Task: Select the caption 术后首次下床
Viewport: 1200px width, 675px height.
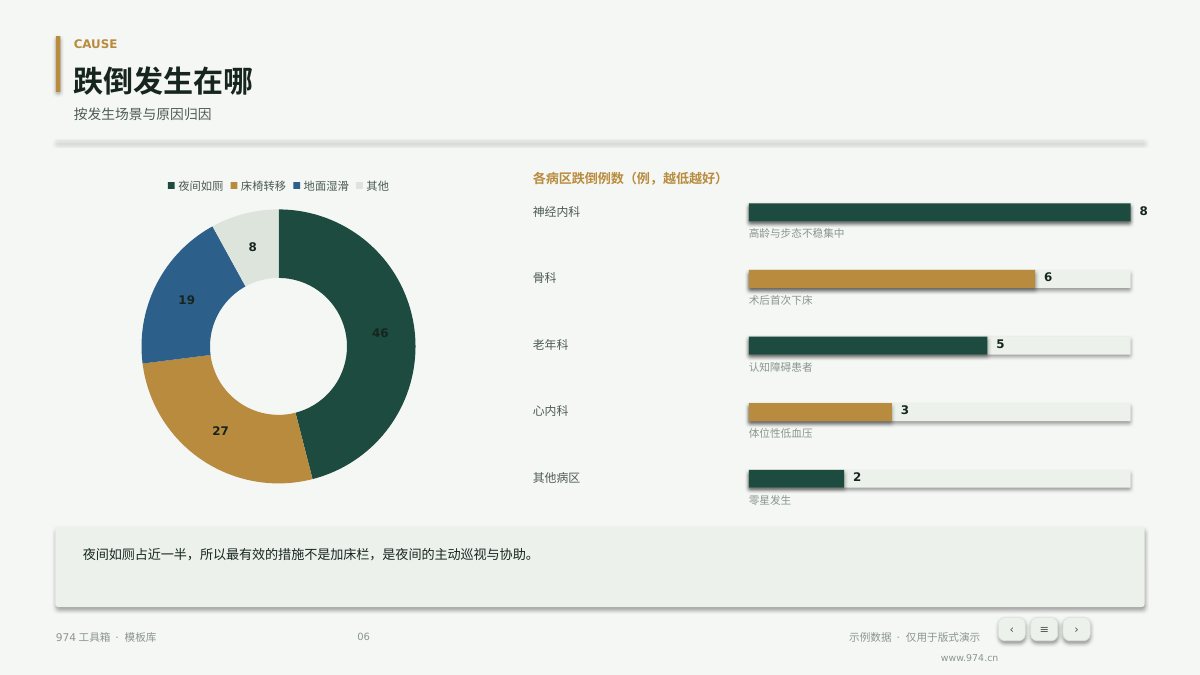Action: click(x=780, y=300)
